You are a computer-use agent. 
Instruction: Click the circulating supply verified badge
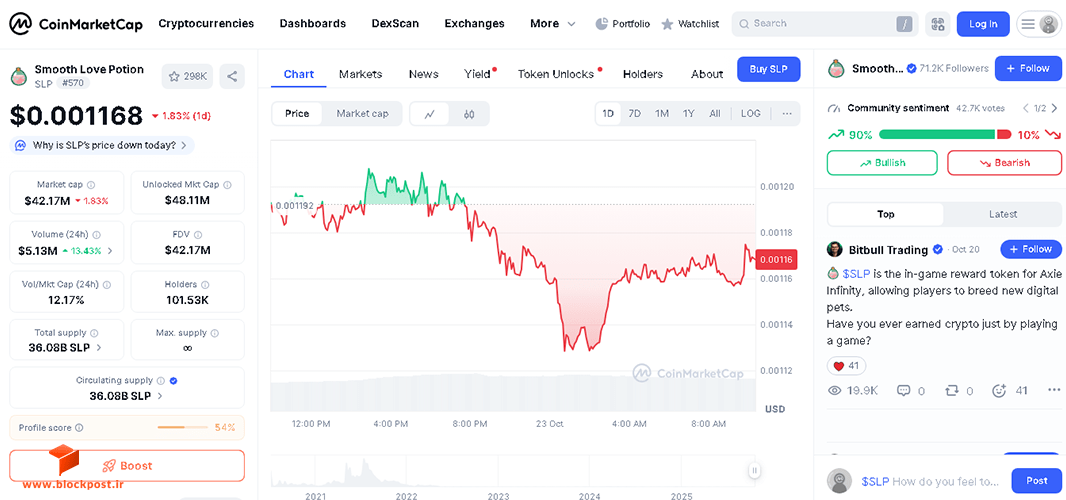[173, 381]
